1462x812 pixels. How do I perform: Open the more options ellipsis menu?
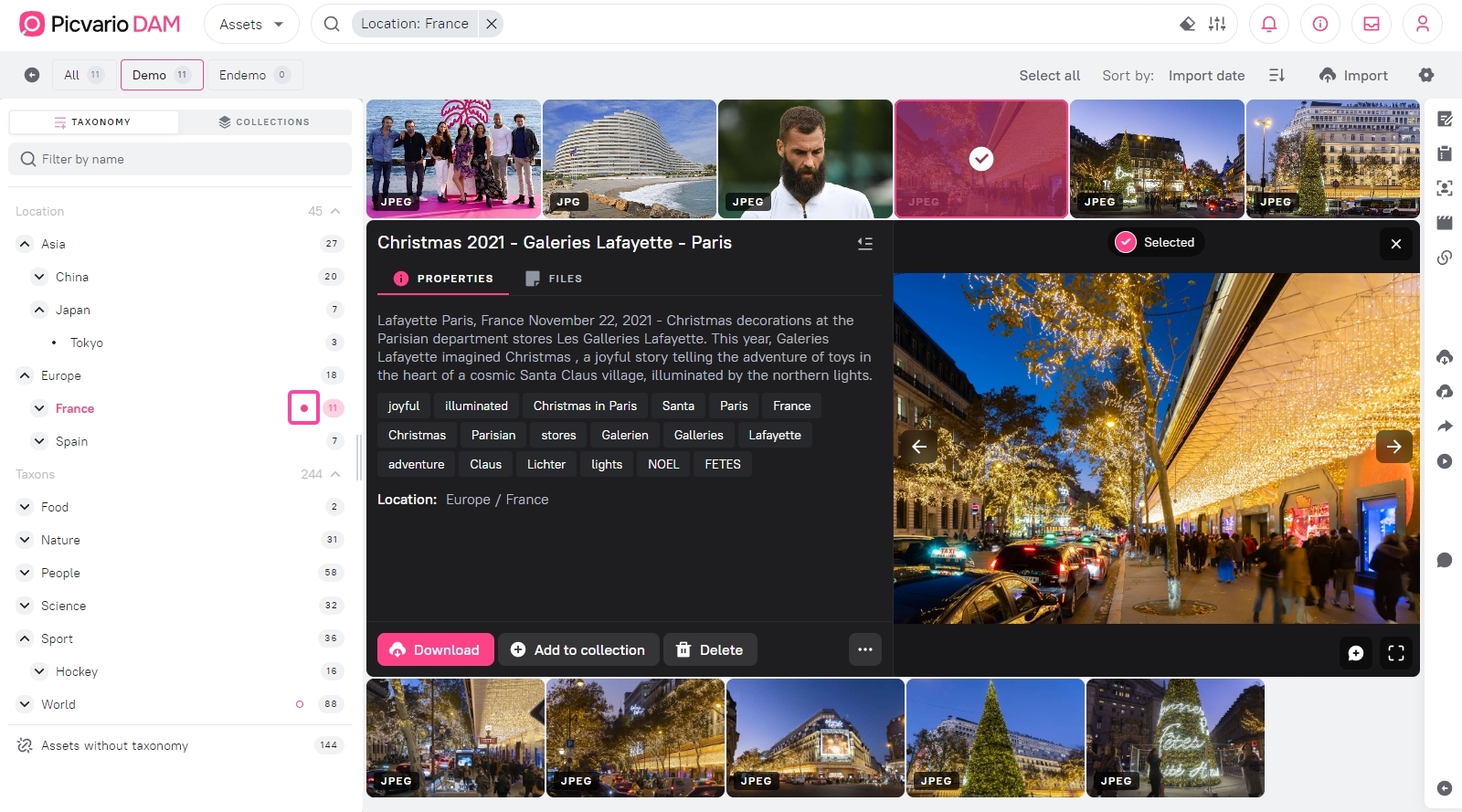coord(865,649)
